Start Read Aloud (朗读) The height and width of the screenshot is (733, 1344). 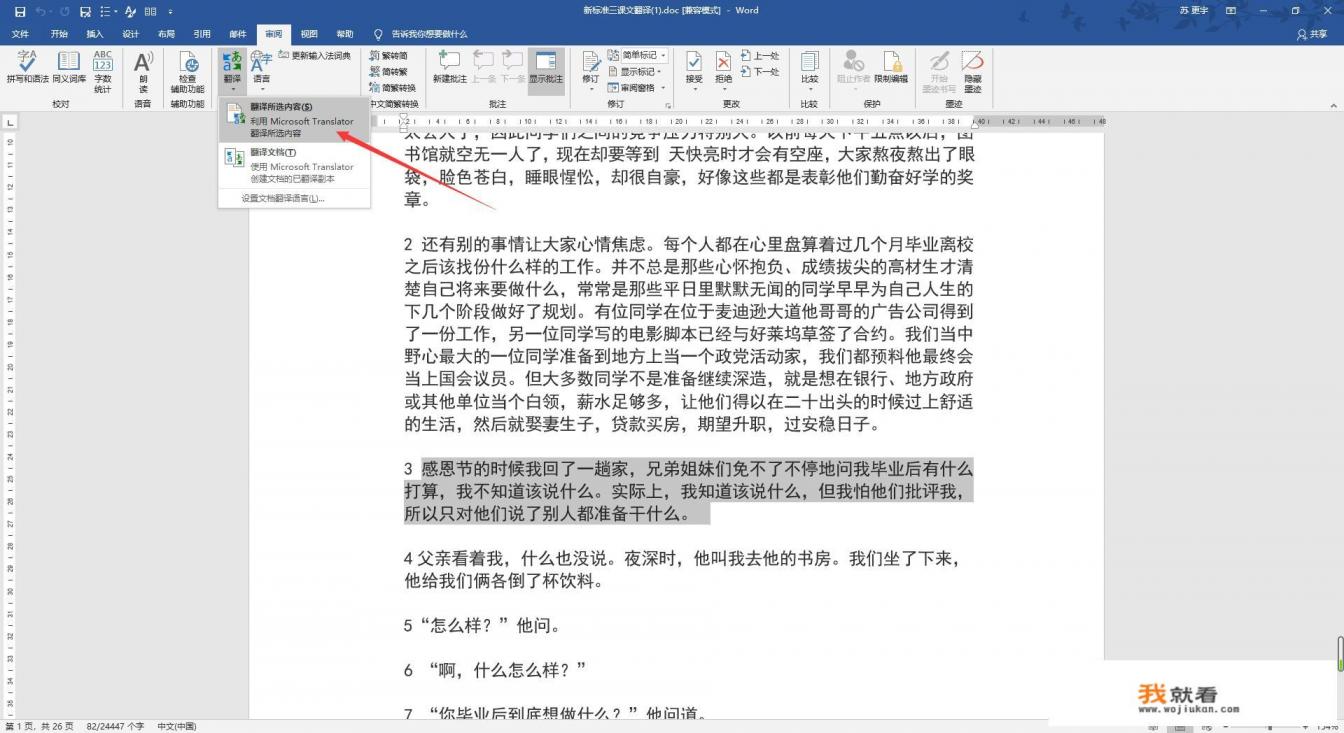(143, 72)
